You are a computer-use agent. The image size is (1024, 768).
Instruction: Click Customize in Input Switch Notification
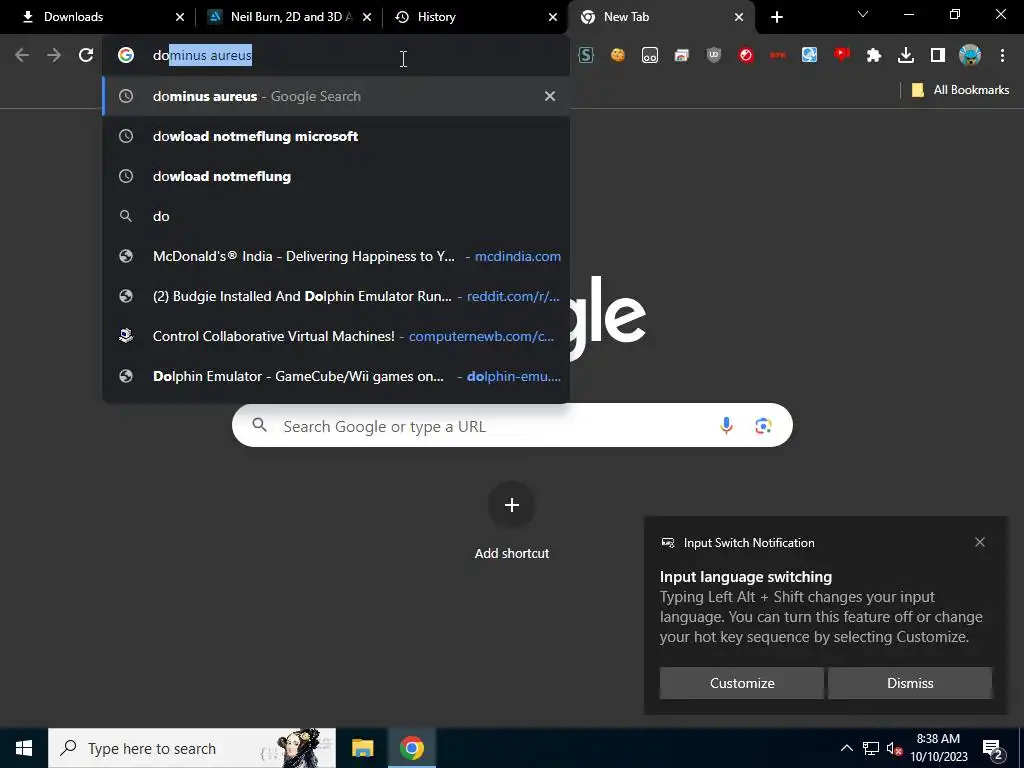(x=742, y=683)
